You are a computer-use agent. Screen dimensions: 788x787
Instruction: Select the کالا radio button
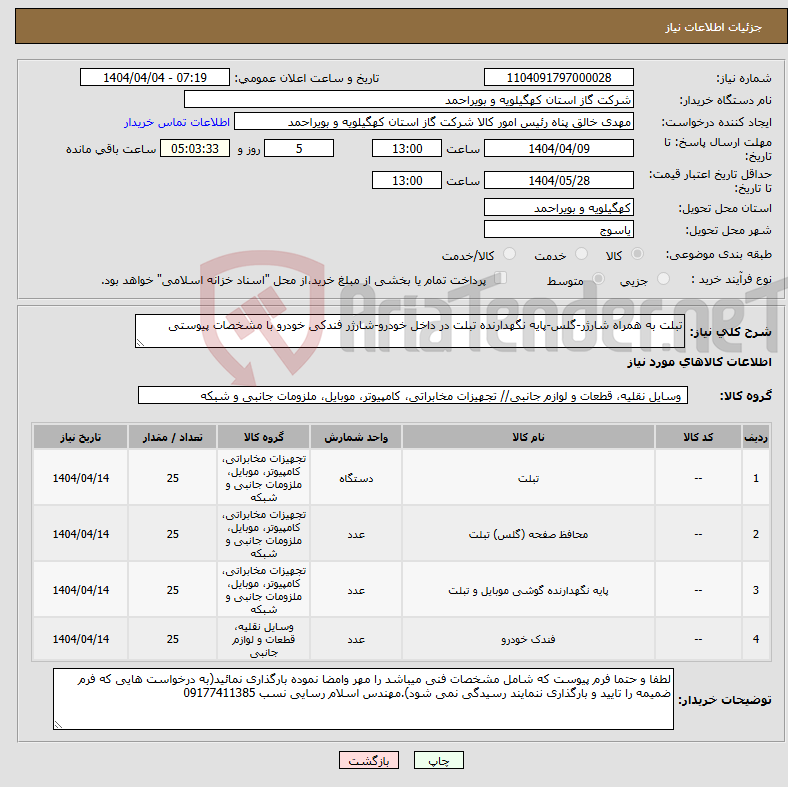pyautogui.click(x=637, y=254)
